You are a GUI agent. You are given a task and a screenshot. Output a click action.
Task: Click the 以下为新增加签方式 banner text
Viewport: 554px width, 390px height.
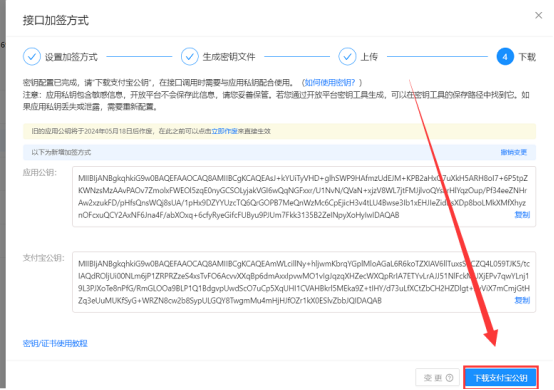point(61,152)
